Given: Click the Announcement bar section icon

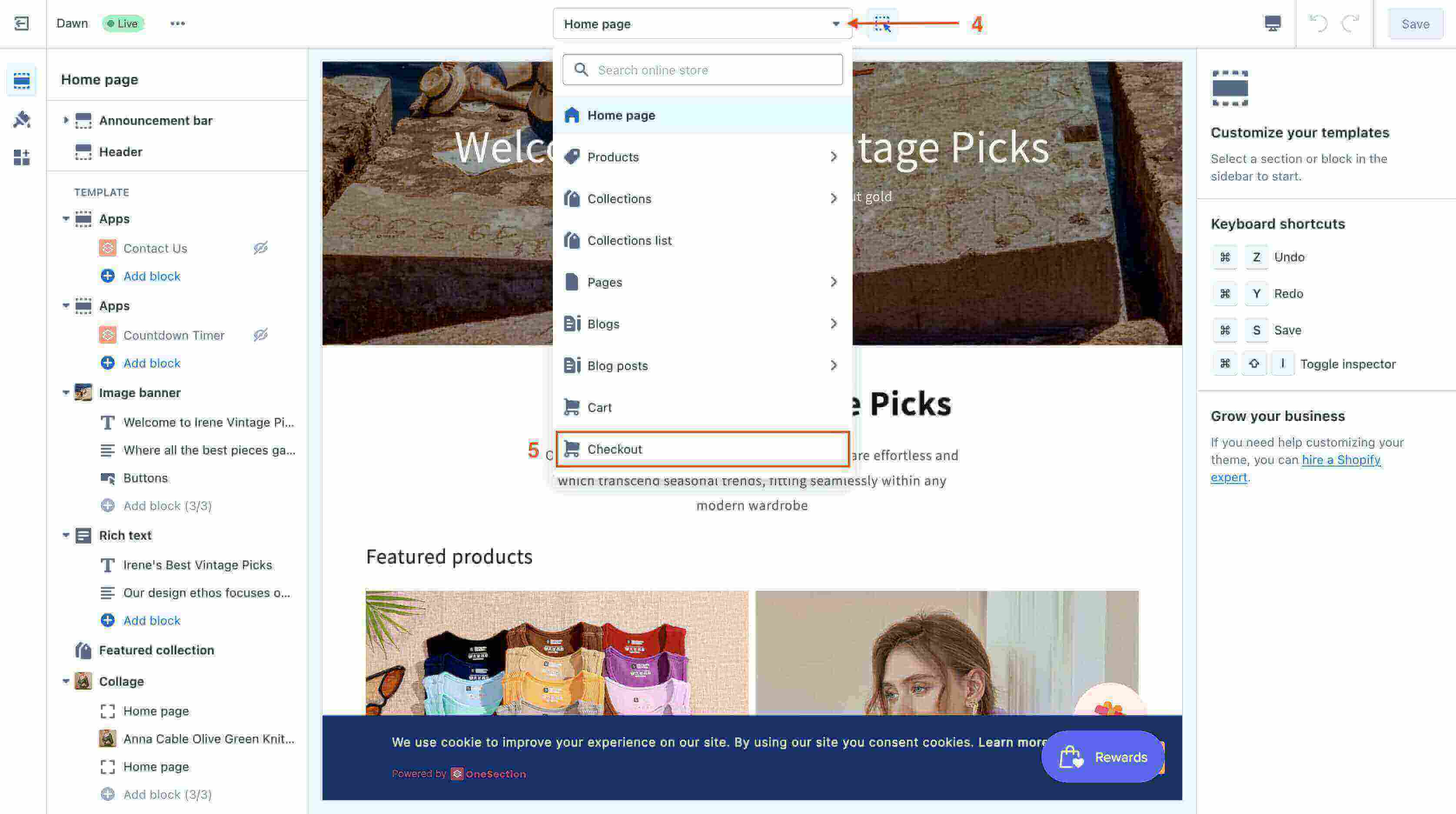Looking at the screenshot, I should (84, 120).
